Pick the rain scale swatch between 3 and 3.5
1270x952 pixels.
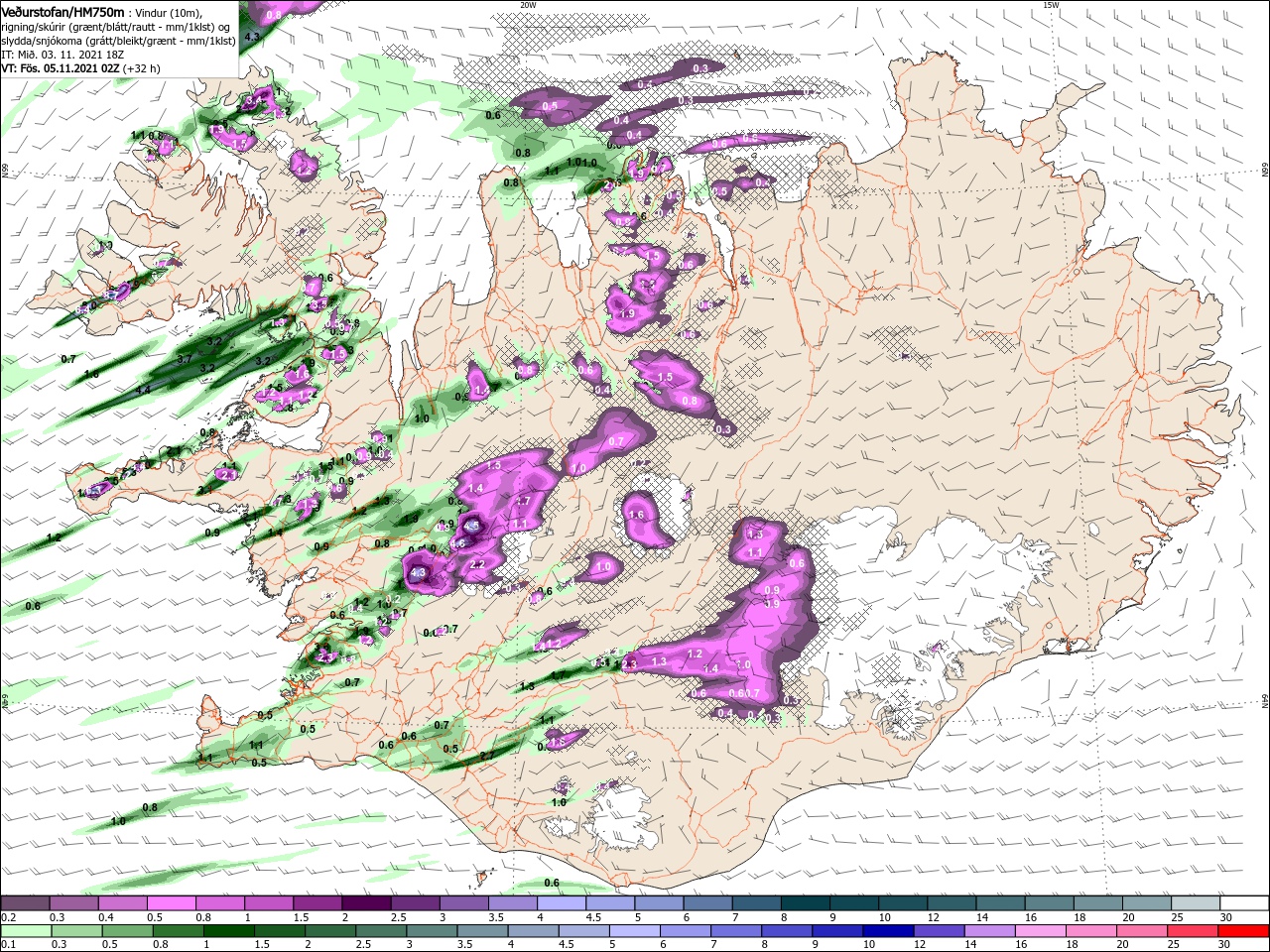[x=432, y=931]
